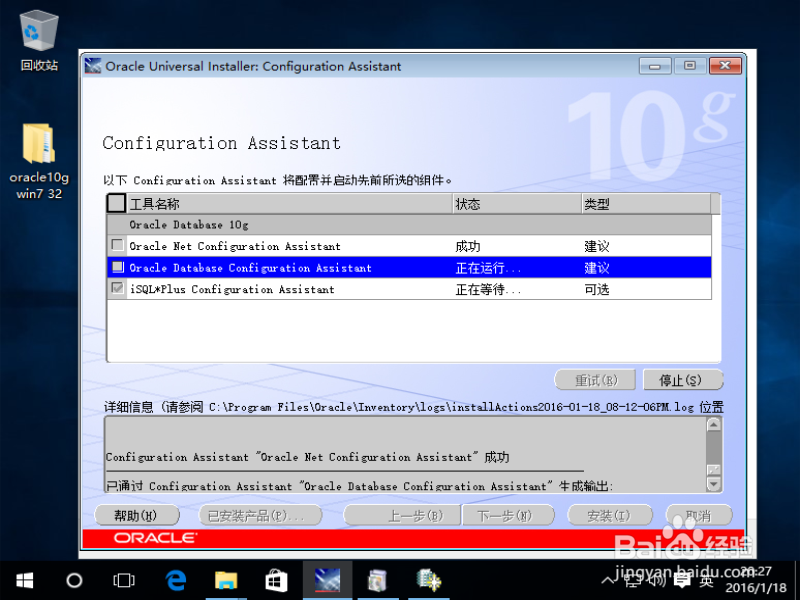The width and height of the screenshot is (800, 600).
Task: Open File Explorer from the taskbar
Action: 225,580
